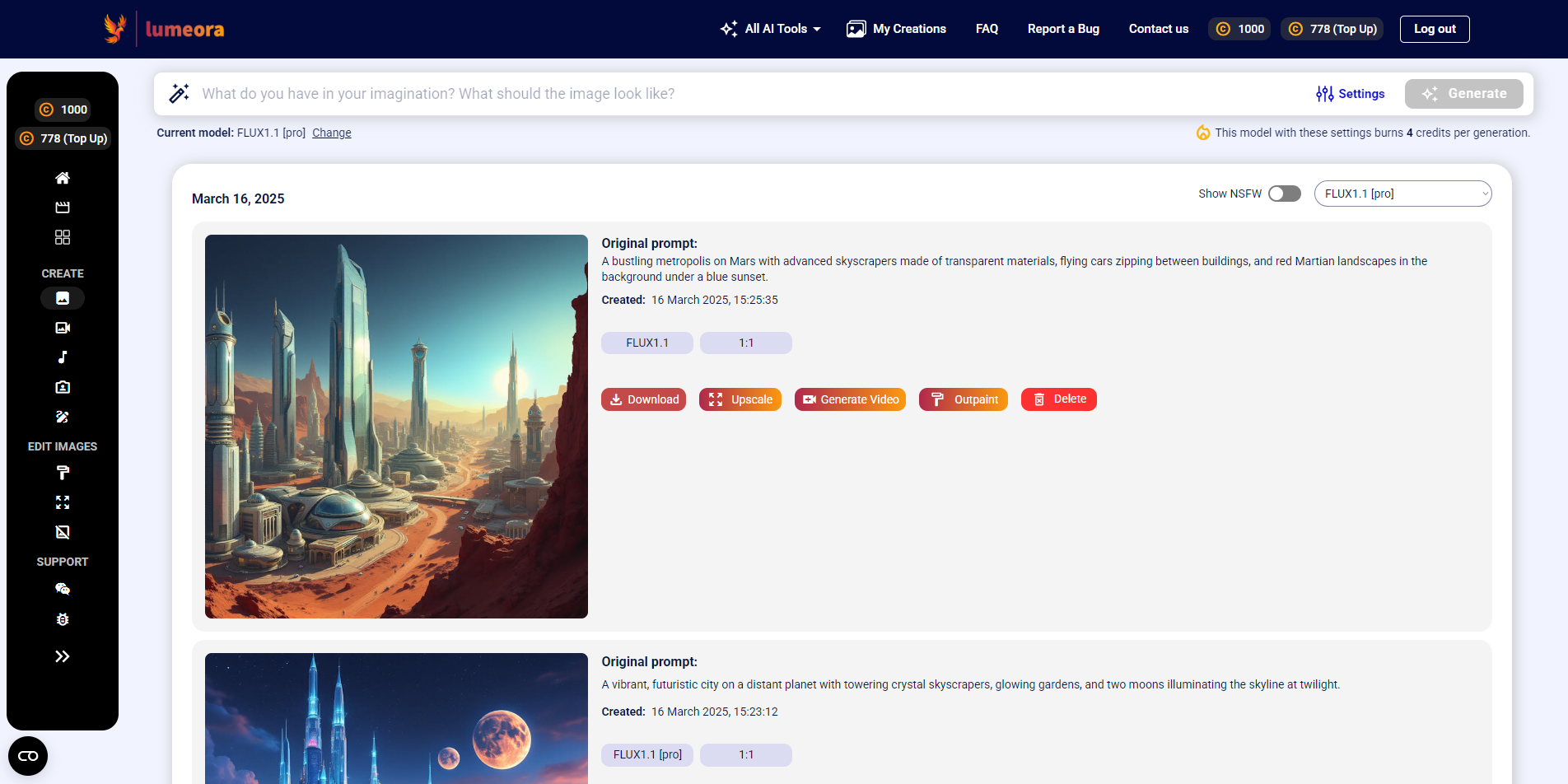This screenshot has width=1568, height=784.
Task: Select the remove background icon in sidebar
Action: click(63, 532)
